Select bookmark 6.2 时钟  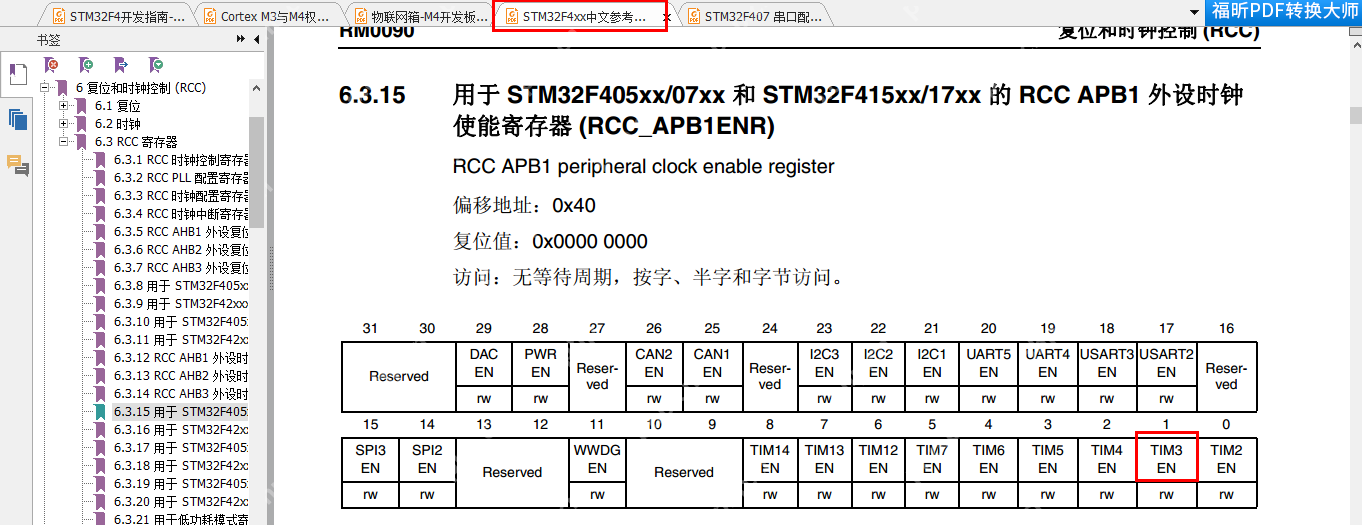tap(117, 124)
